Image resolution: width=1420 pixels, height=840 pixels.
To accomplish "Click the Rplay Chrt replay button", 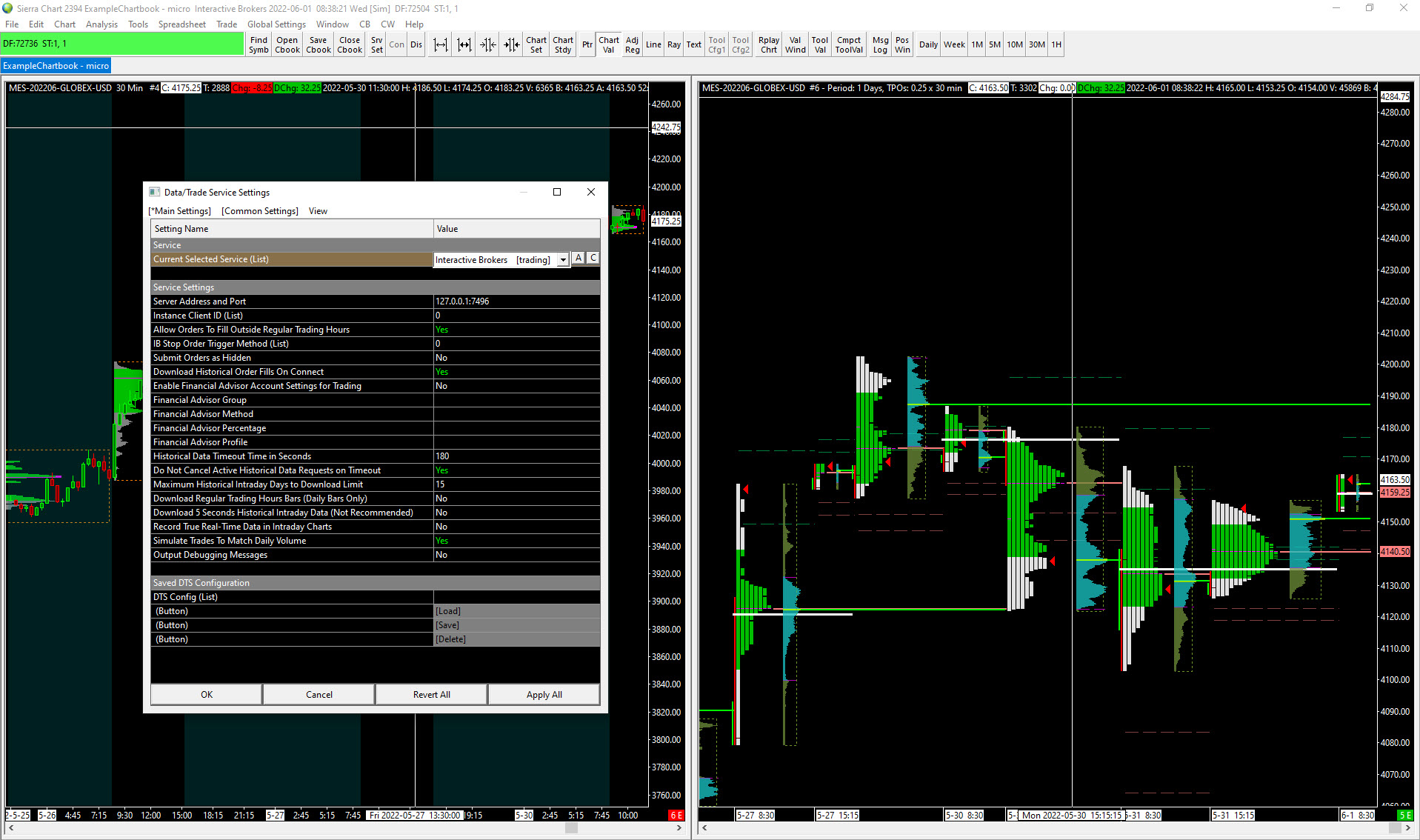I will [769, 45].
